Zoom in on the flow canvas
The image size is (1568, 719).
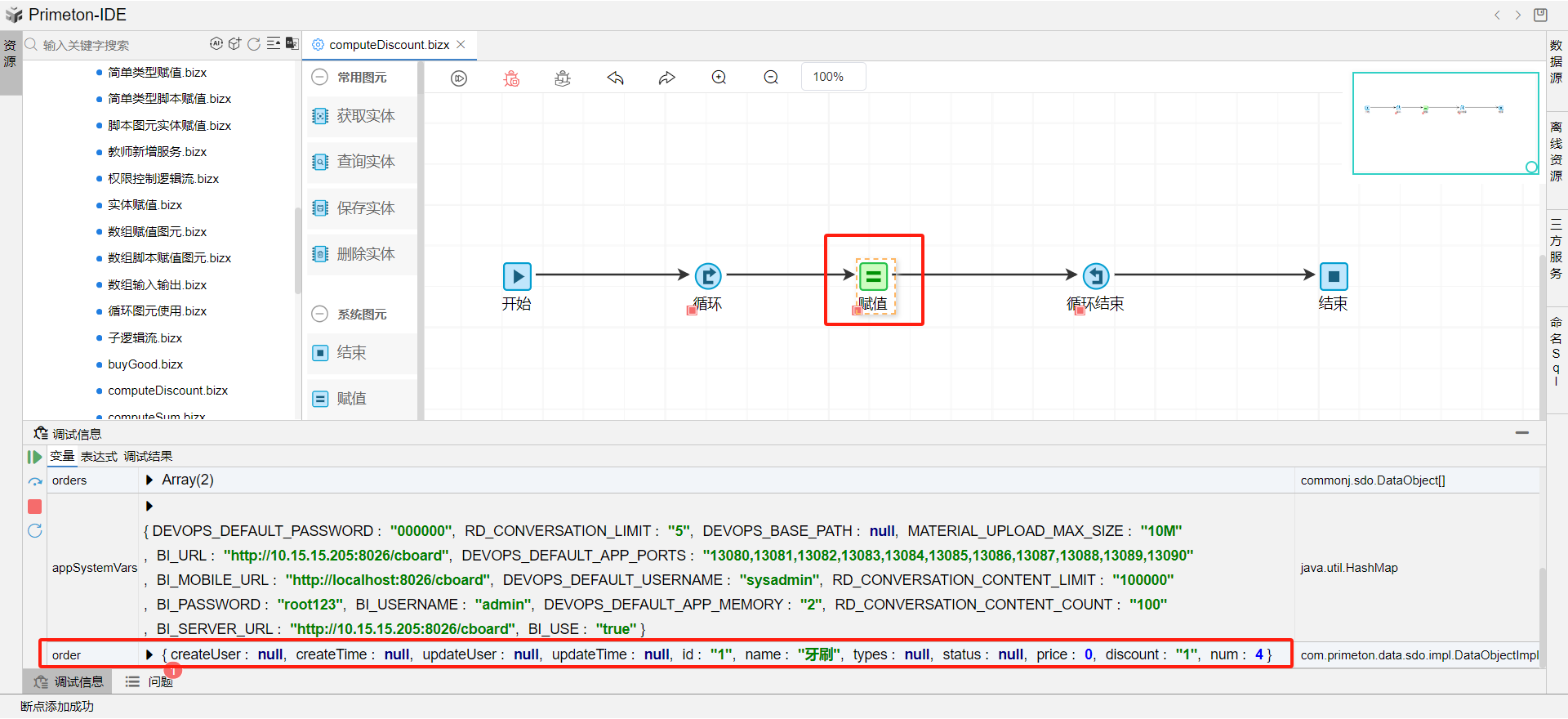click(x=719, y=78)
